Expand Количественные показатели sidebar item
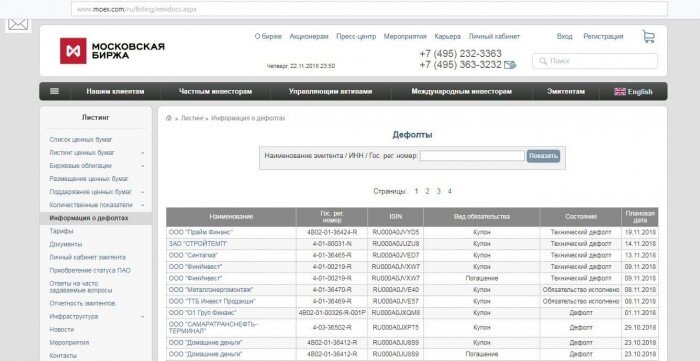 [143, 205]
